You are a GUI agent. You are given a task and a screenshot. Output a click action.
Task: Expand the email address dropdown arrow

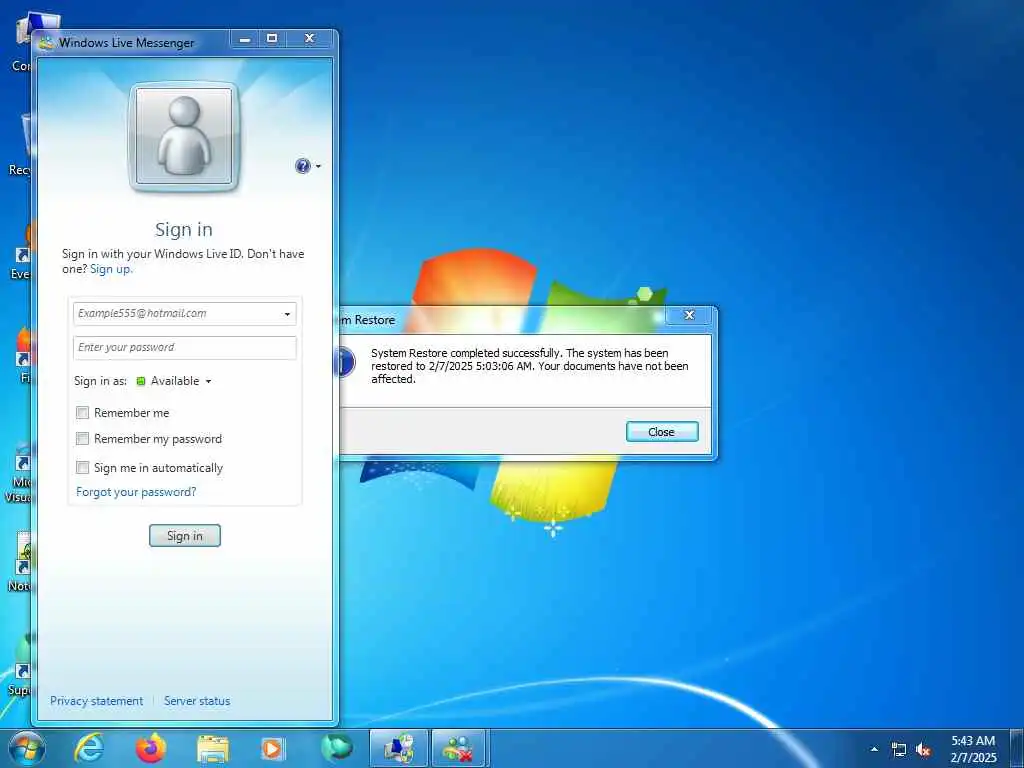click(x=287, y=314)
